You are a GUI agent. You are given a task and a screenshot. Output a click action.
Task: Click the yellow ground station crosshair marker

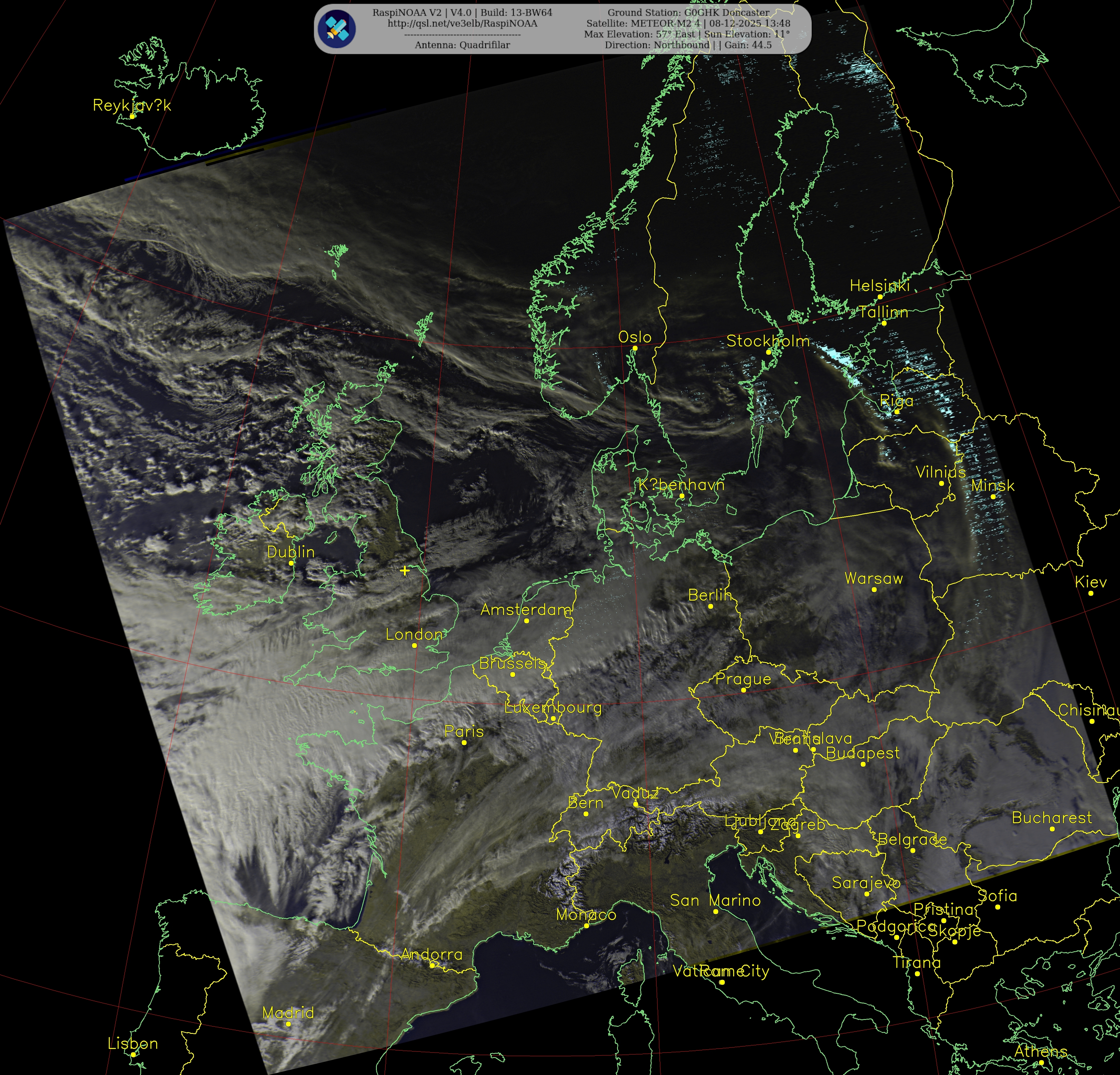pyautogui.click(x=405, y=570)
